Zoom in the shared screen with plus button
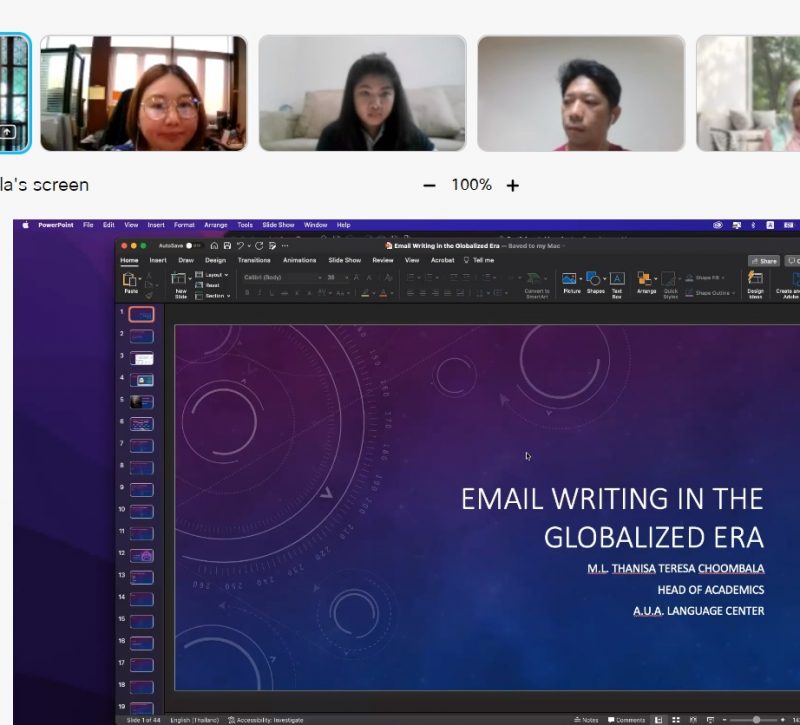 coord(513,185)
